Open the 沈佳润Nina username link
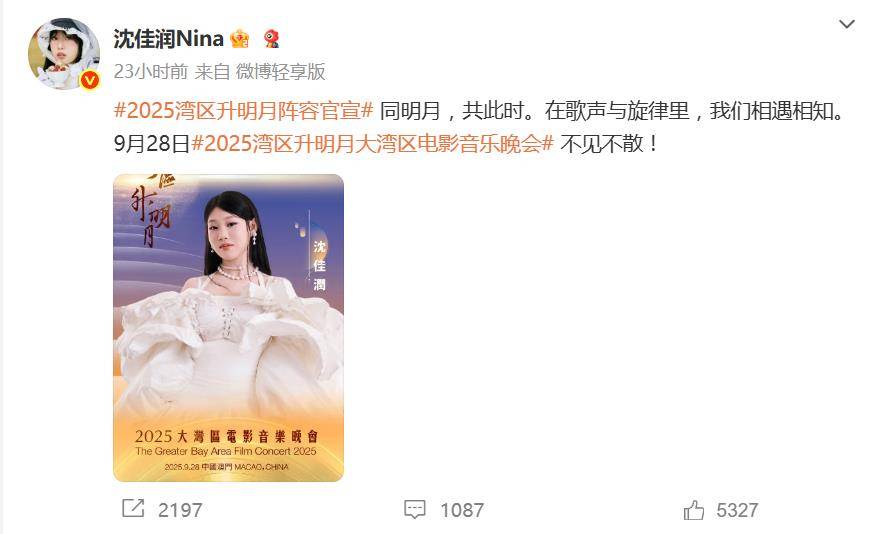Screen dimensions: 880x534 [168, 39]
